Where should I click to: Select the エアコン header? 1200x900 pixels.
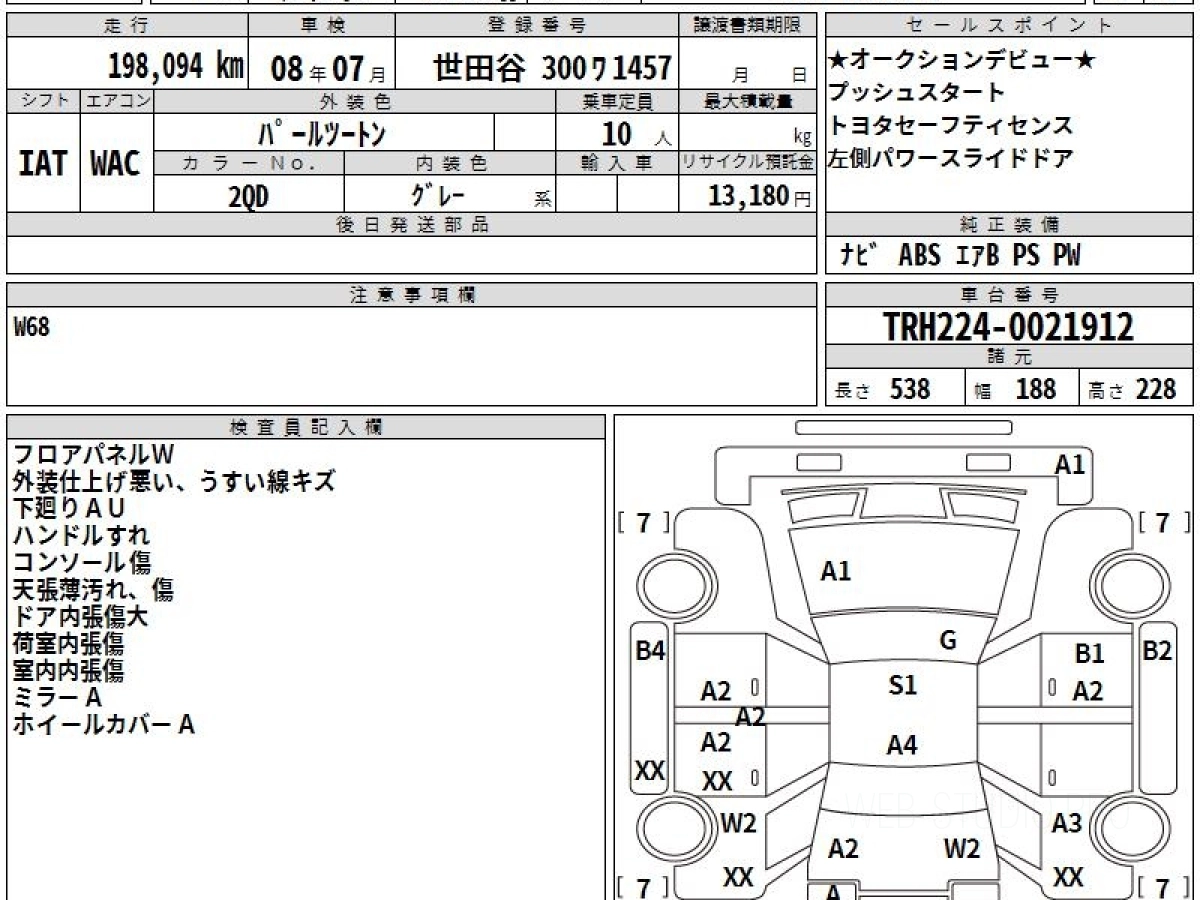117,101
